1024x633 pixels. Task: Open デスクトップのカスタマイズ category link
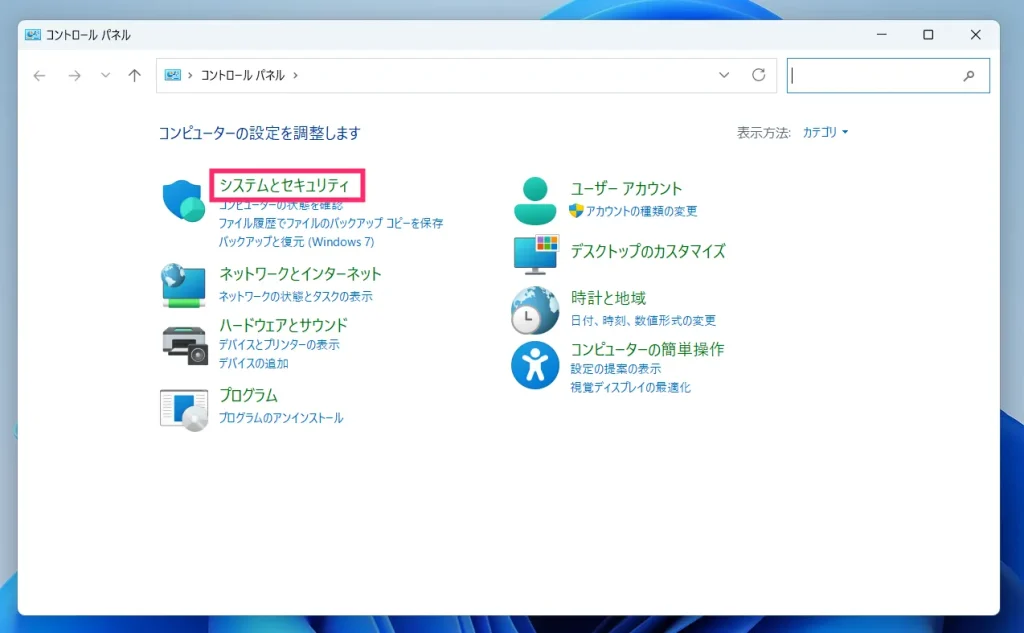[648, 252]
